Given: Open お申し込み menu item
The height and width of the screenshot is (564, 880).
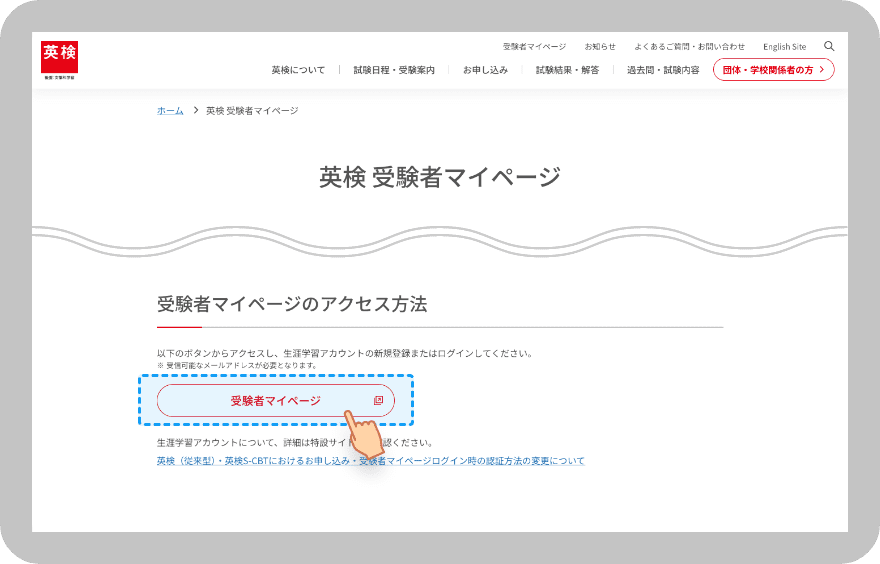Looking at the screenshot, I should point(485,70).
